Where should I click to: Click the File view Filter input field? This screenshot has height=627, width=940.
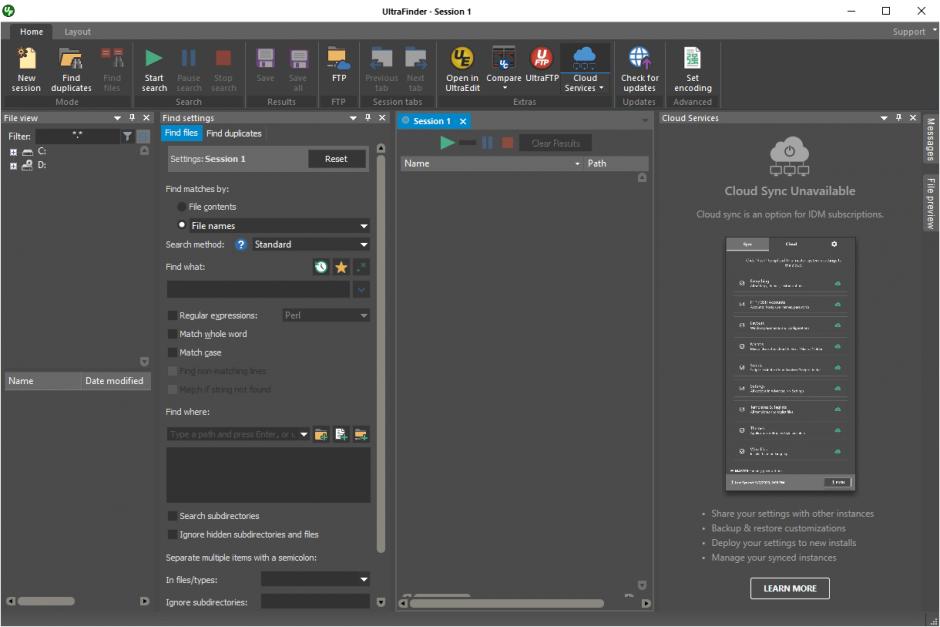[77, 137]
